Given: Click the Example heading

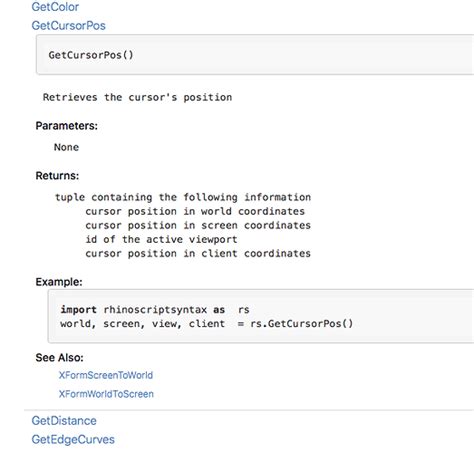Looking at the screenshot, I should [59, 282].
